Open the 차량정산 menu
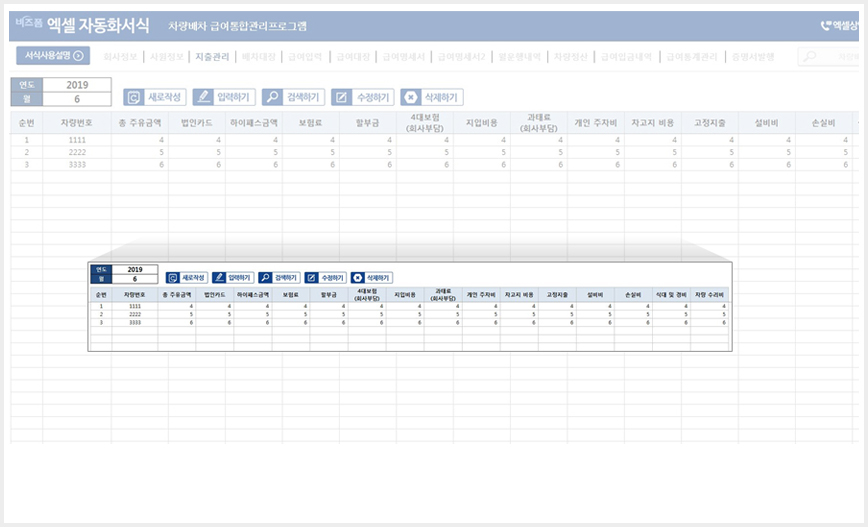This screenshot has width=868, height=527. point(570,56)
